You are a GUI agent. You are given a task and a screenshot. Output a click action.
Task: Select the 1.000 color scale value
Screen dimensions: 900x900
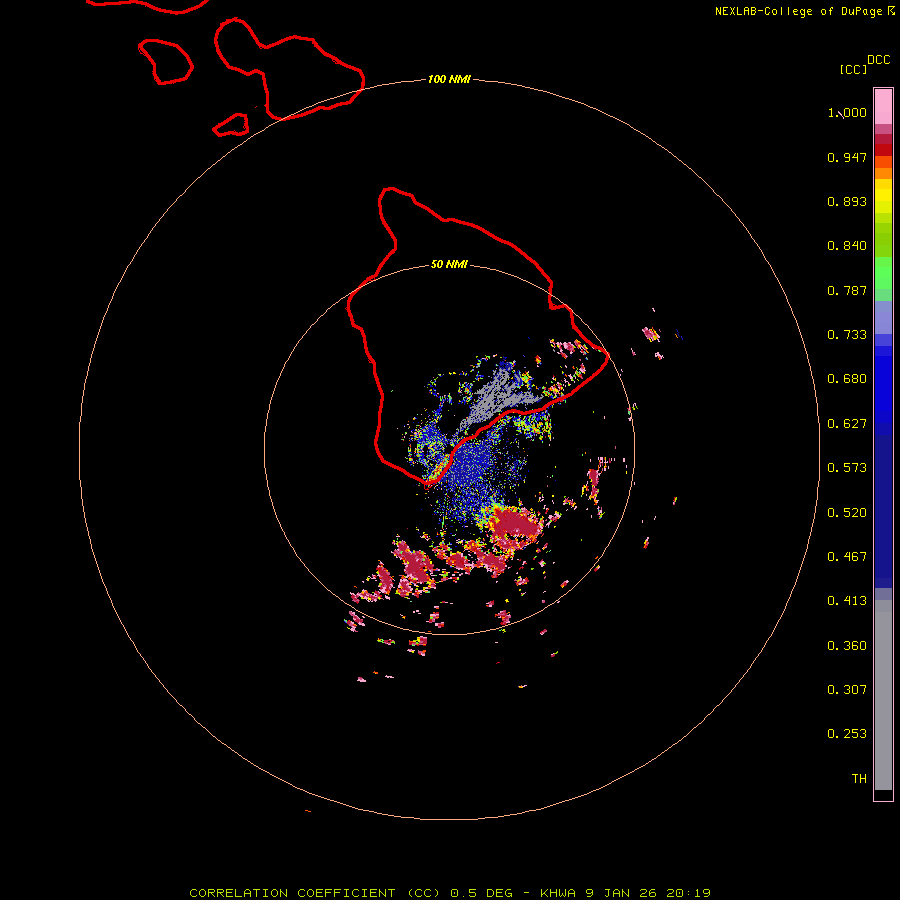click(847, 113)
